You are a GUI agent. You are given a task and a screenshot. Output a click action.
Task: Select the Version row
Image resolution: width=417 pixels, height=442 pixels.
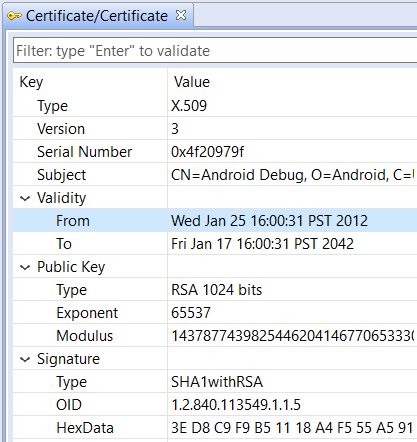215,129
